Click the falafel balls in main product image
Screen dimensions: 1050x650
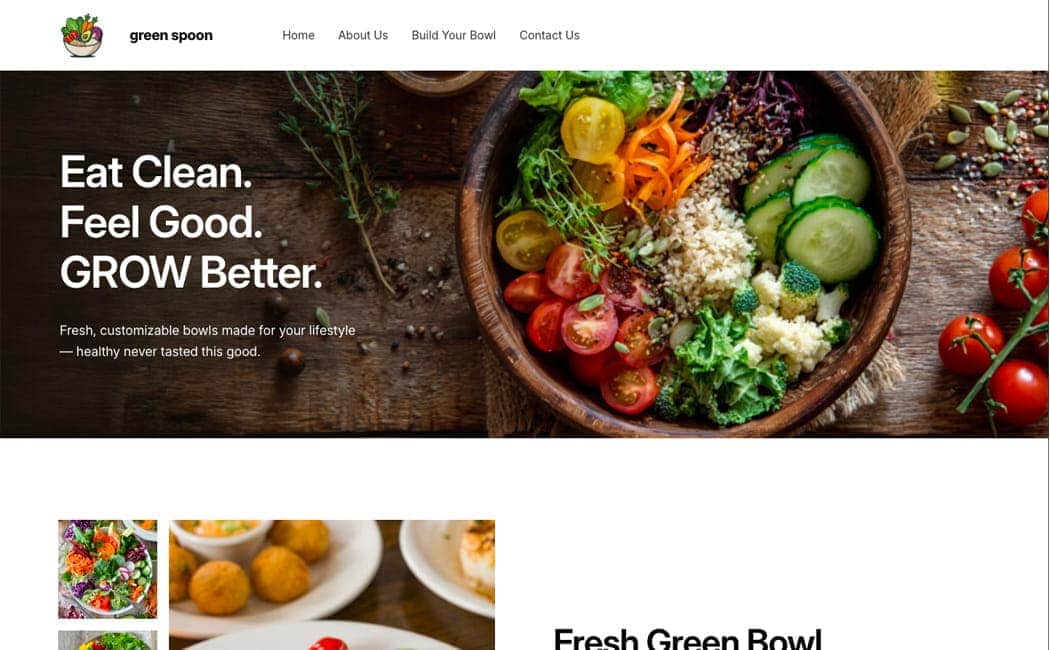(x=251, y=568)
